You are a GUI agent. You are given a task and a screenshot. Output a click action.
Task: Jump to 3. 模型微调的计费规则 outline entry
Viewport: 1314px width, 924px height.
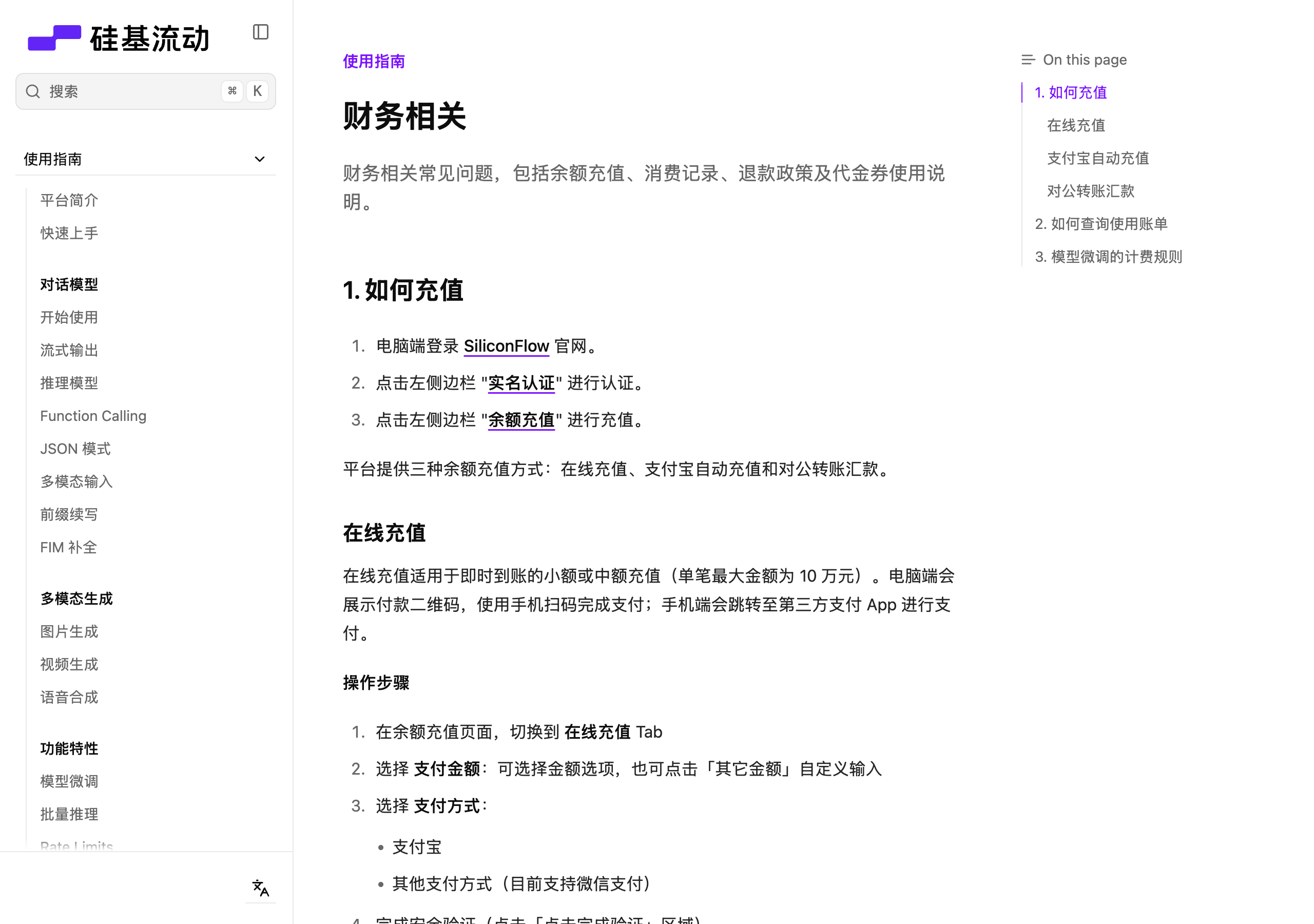[x=1109, y=257]
